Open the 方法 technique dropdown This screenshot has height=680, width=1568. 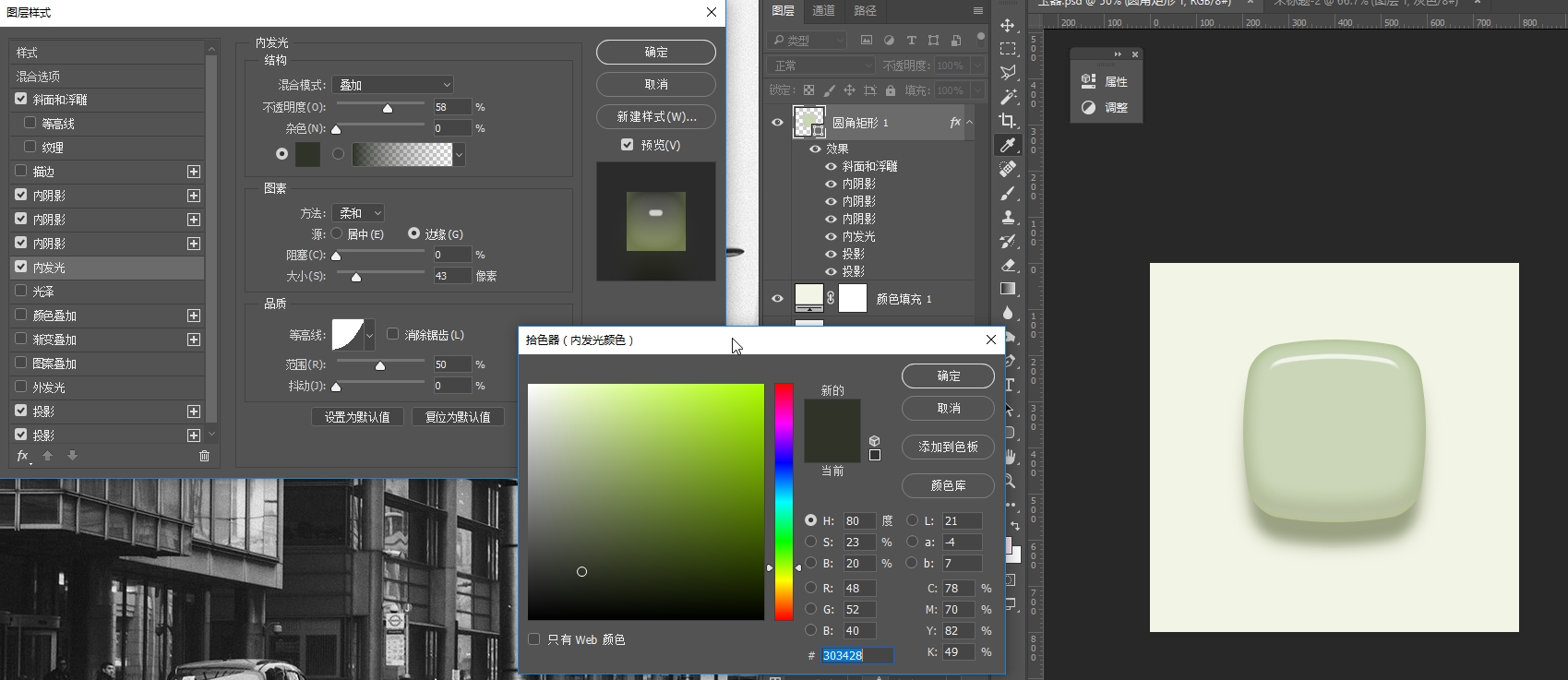point(358,212)
